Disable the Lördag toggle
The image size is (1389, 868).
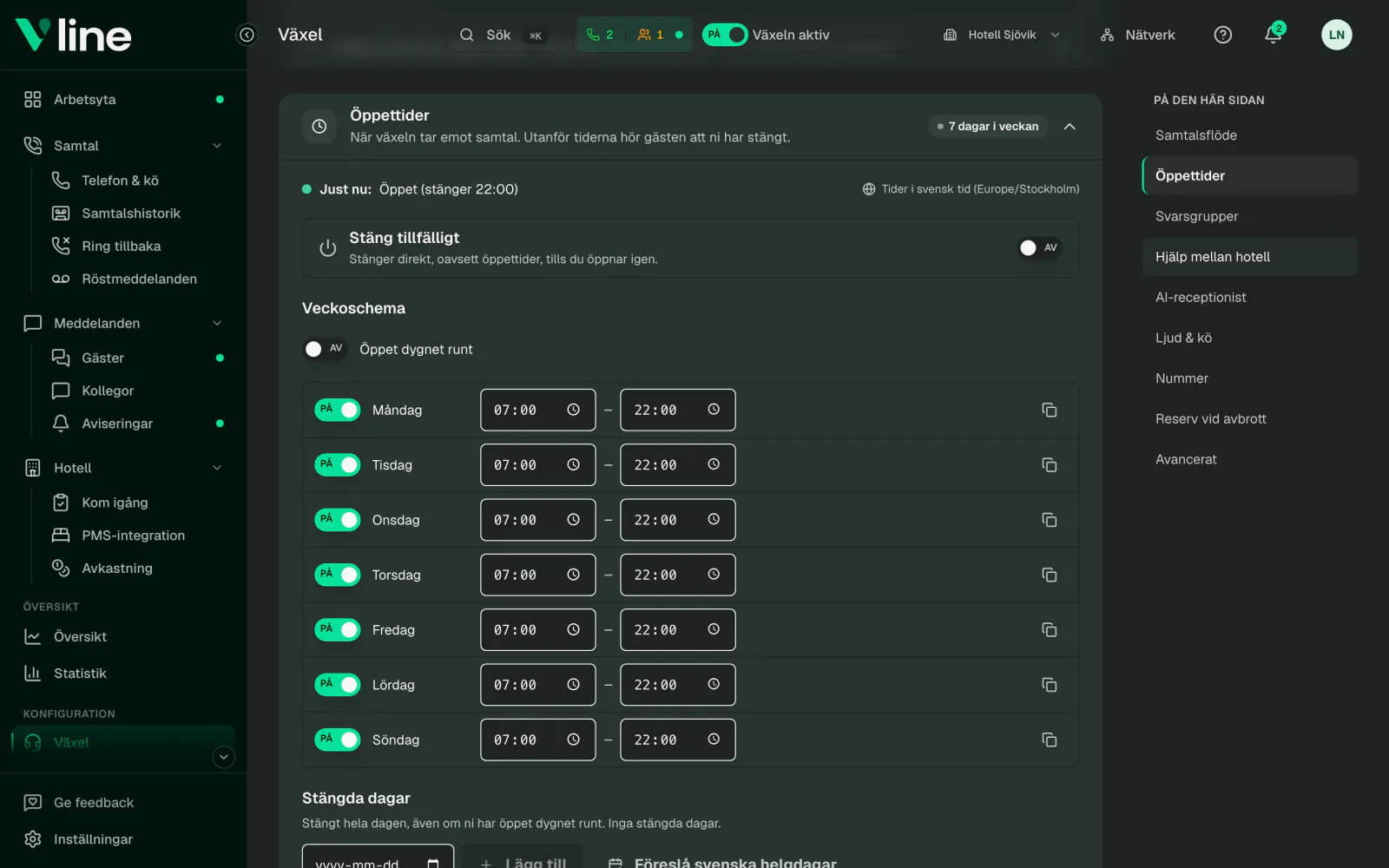point(337,684)
